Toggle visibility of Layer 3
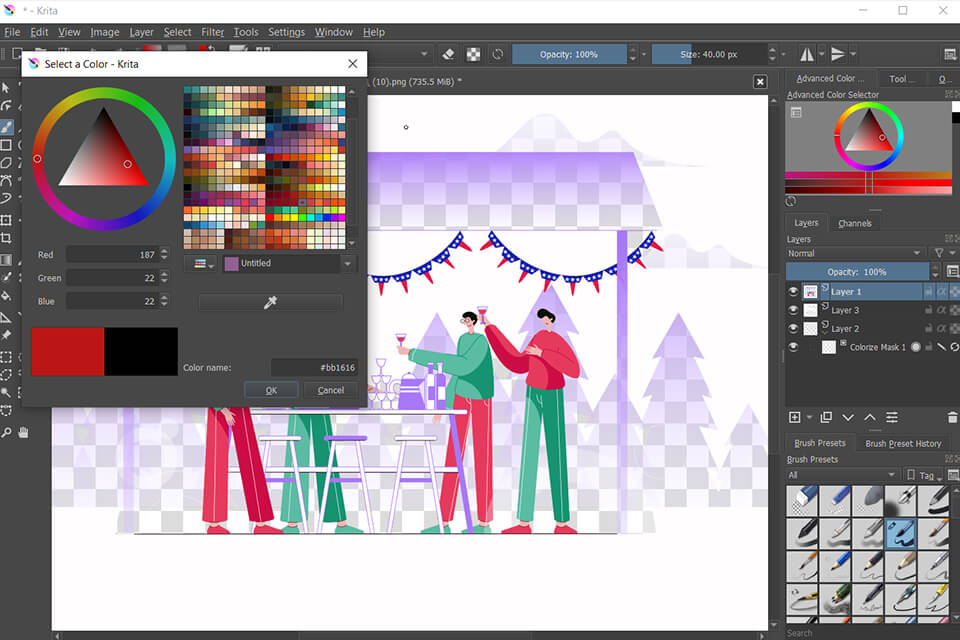960x640 pixels. pyautogui.click(x=793, y=310)
